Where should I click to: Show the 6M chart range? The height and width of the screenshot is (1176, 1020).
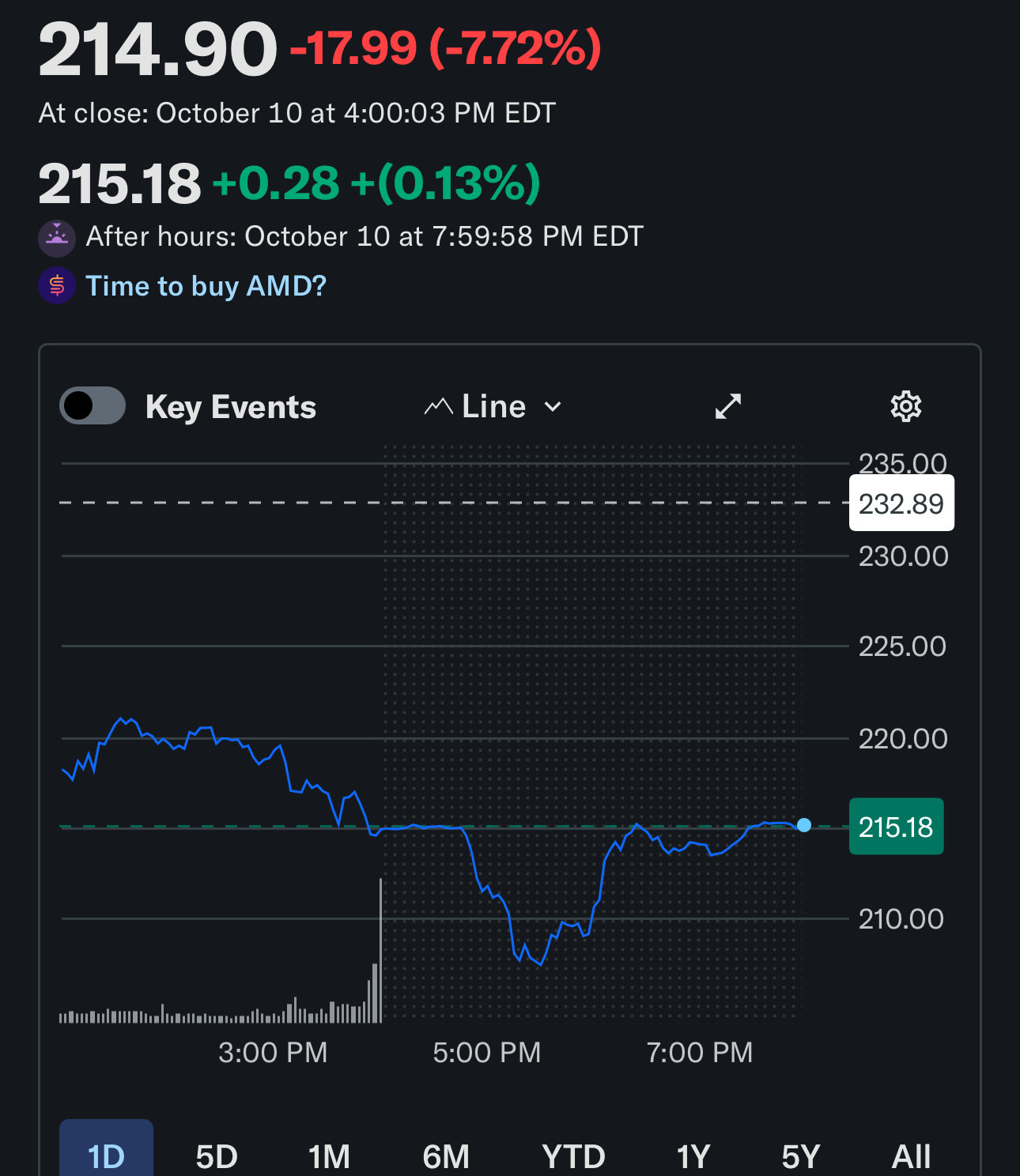(x=446, y=1155)
